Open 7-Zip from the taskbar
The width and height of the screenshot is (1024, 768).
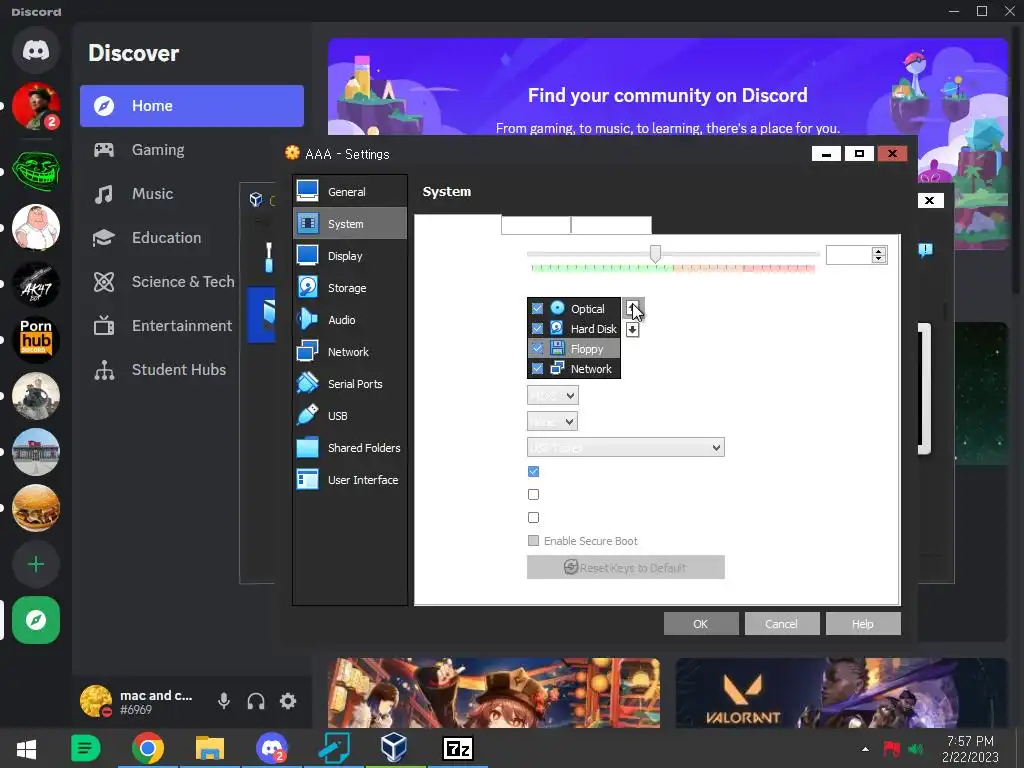tap(457, 748)
